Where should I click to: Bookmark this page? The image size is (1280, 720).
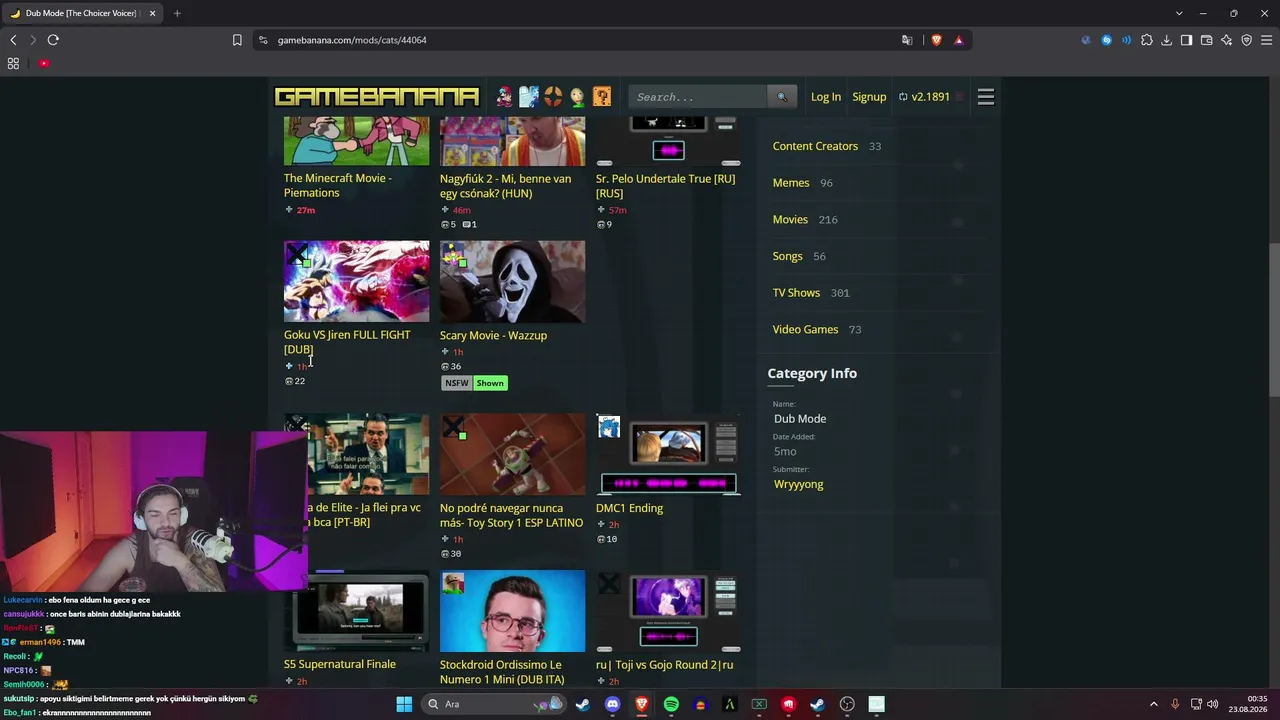click(237, 40)
